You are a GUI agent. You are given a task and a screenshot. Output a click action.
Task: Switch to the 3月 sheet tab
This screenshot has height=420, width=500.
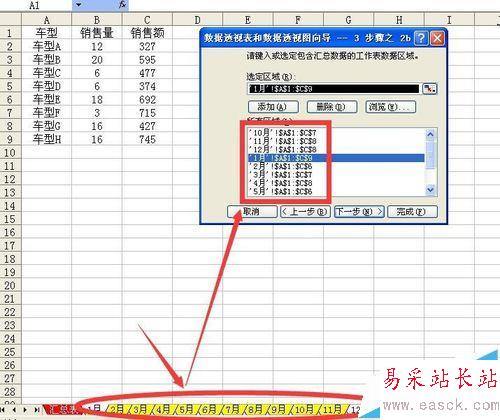(x=140, y=409)
